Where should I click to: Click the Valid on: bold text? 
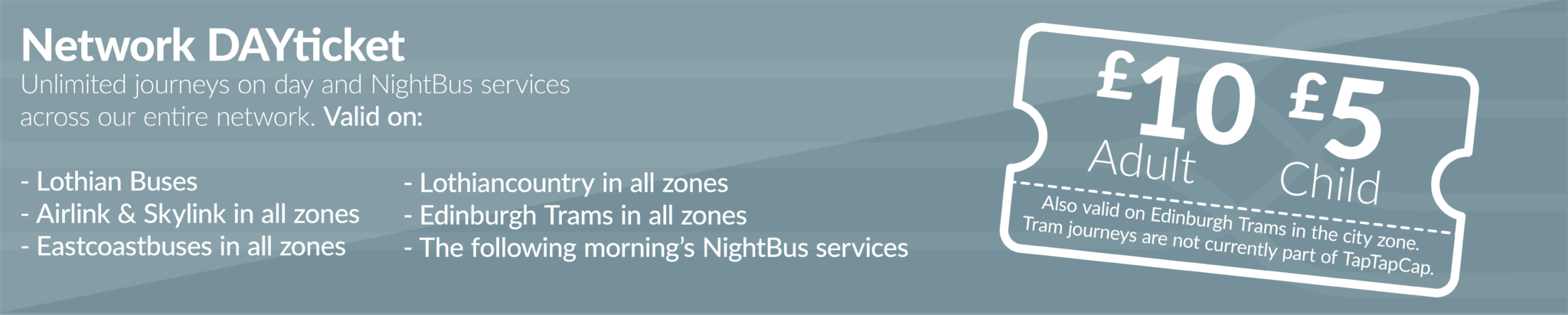tap(373, 118)
